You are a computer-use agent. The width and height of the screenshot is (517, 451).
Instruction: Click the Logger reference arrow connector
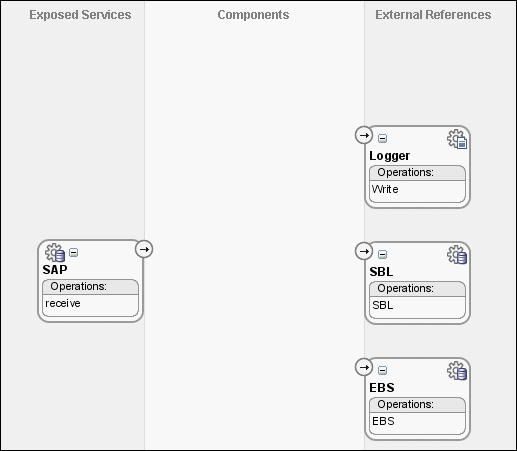point(364,135)
